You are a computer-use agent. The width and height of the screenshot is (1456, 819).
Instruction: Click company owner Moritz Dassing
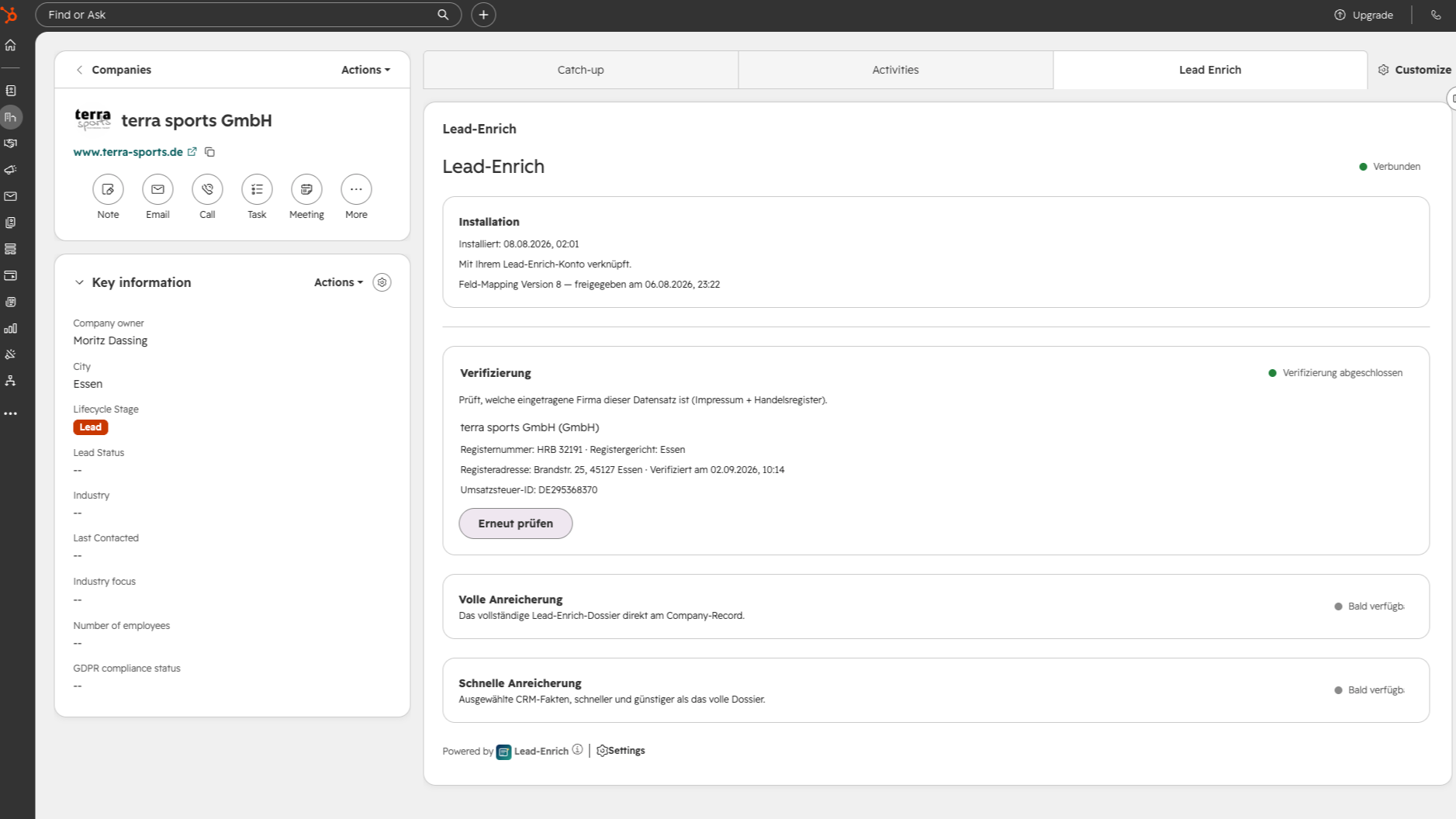110,340
